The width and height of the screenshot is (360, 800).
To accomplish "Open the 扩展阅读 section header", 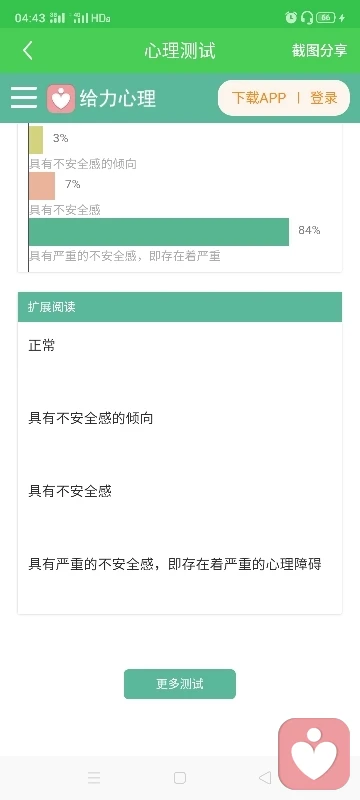I will (180, 307).
